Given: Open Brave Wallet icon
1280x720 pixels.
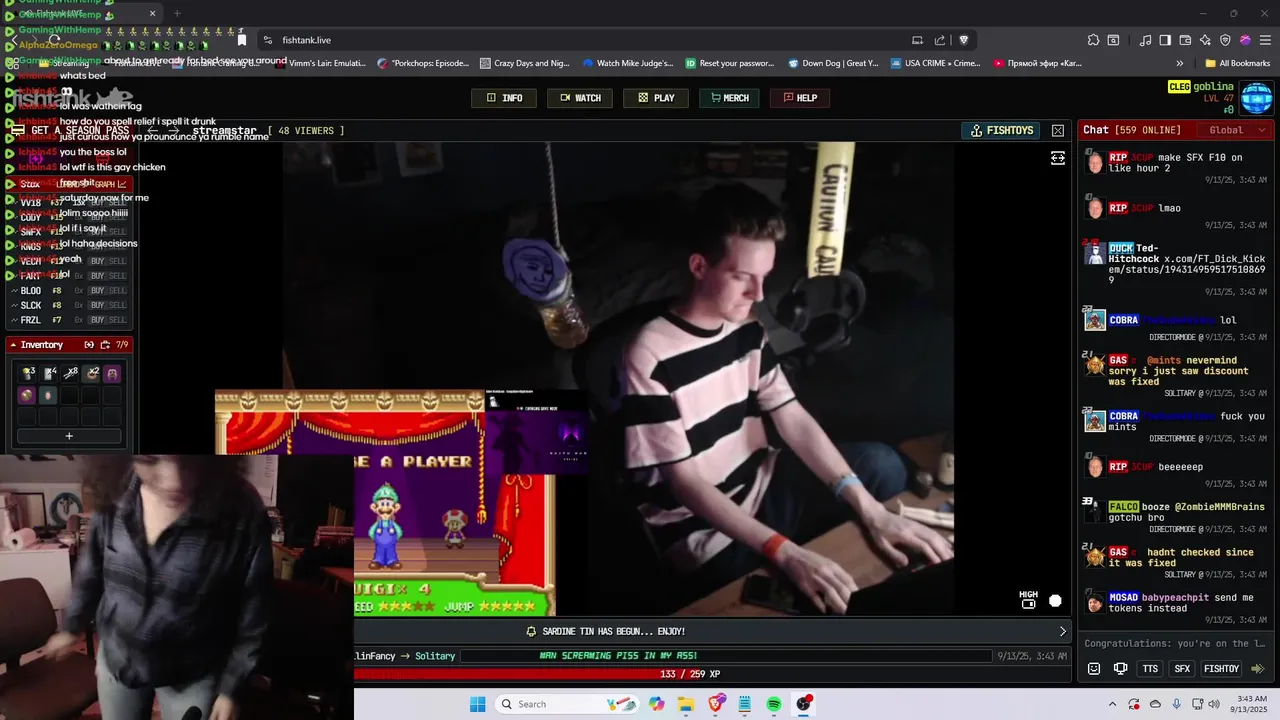Looking at the screenshot, I should (1185, 40).
